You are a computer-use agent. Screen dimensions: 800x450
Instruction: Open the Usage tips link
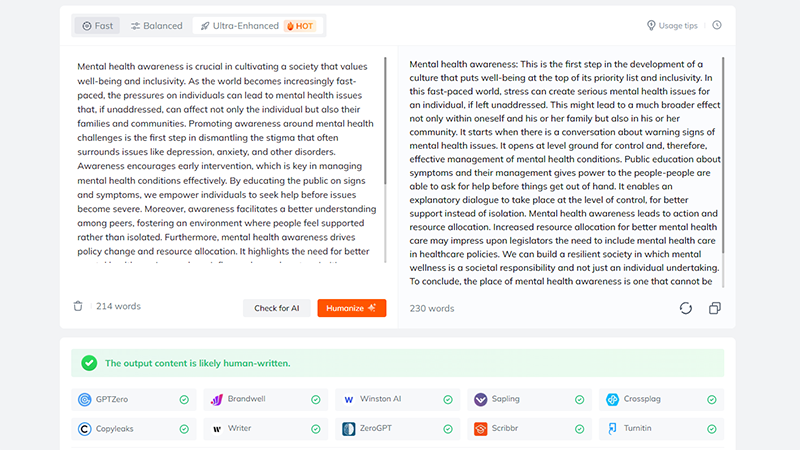672,26
